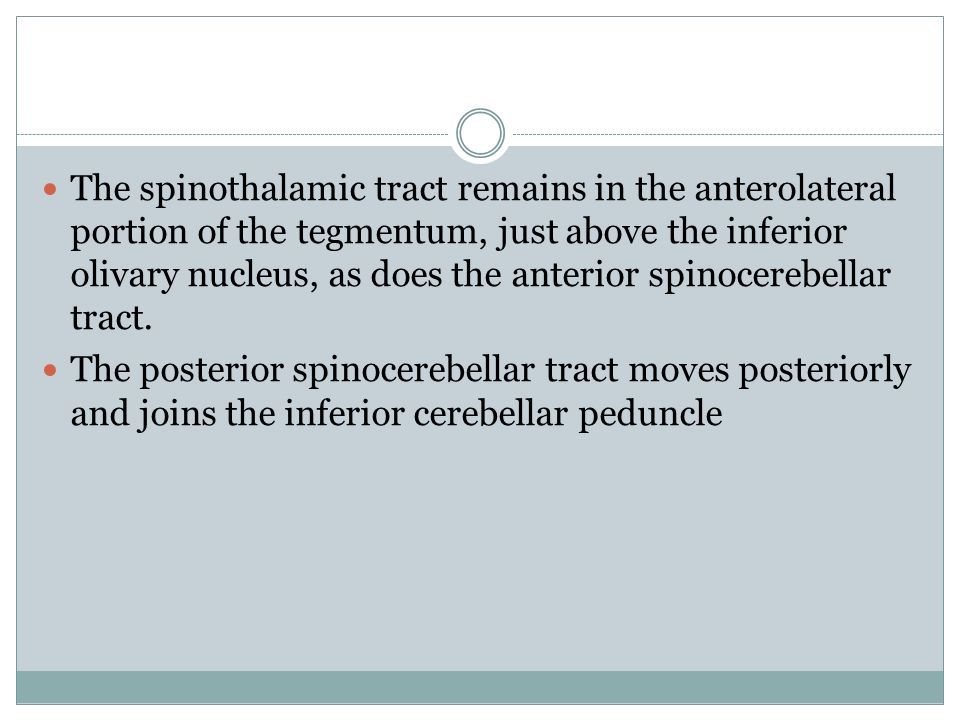Click the word "anterolateral" at line end
Viewport: 960px width, 720px height.
click(x=795, y=187)
